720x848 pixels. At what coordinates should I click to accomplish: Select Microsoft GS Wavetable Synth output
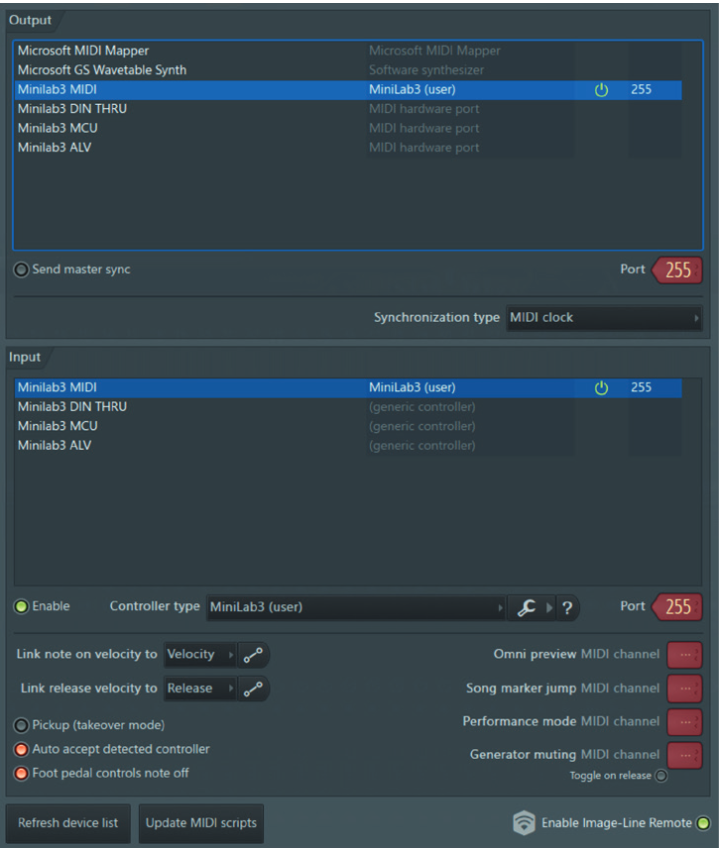tap(348, 70)
